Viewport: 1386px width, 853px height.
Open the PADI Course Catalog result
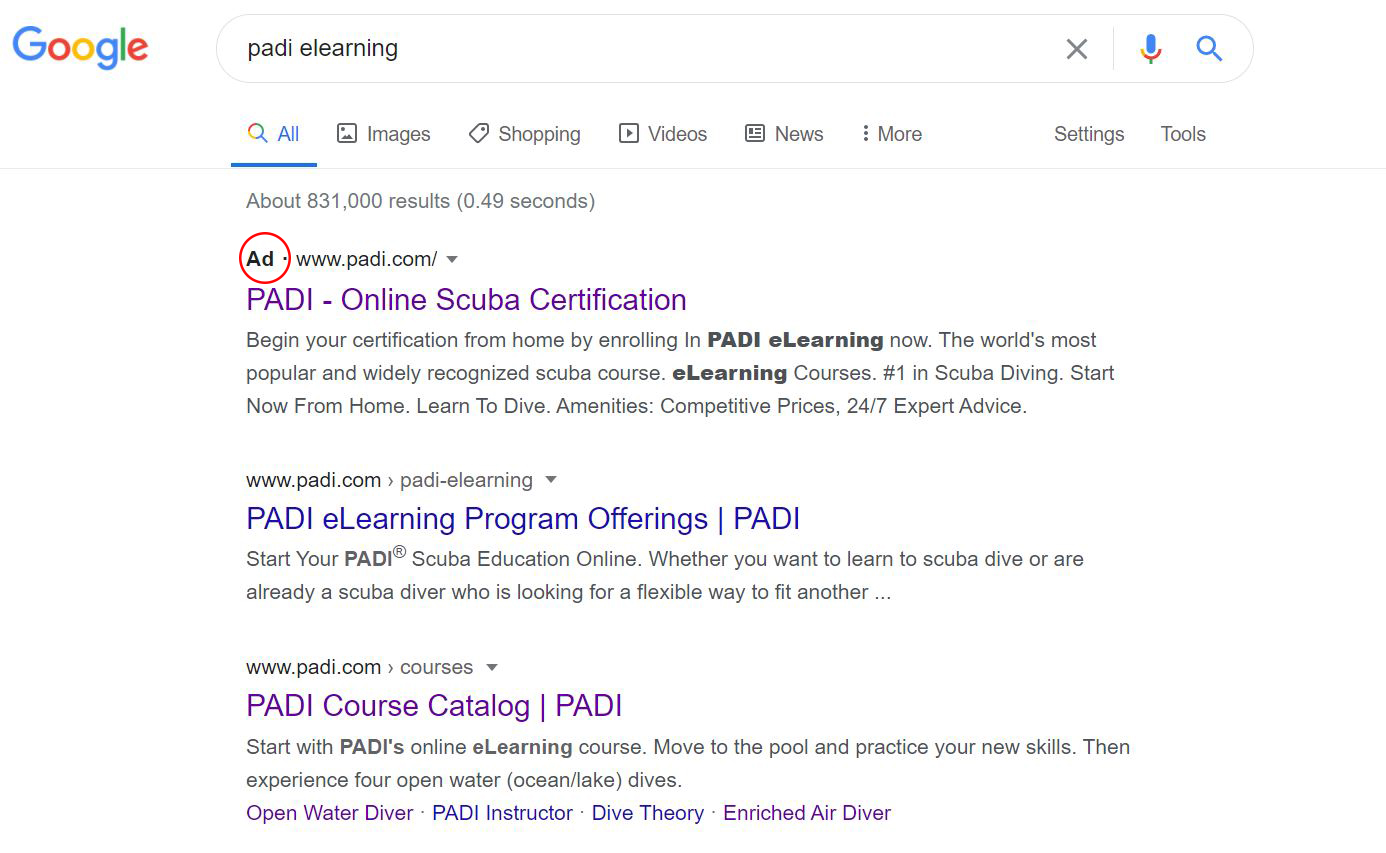pyautogui.click(x=434, y=705)
